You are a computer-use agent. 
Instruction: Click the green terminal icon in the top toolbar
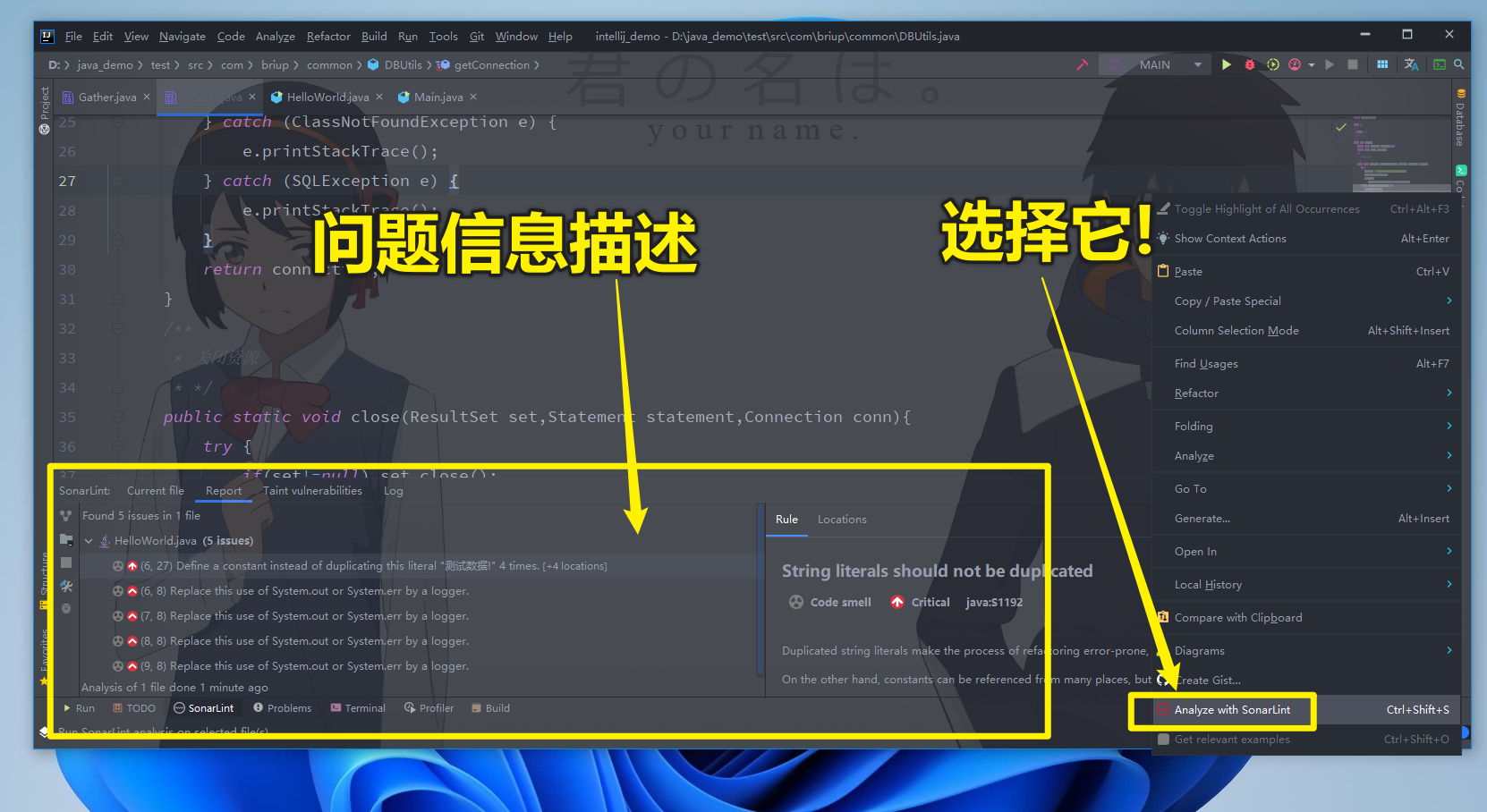pyautogui.click(x=1440, y=64)
